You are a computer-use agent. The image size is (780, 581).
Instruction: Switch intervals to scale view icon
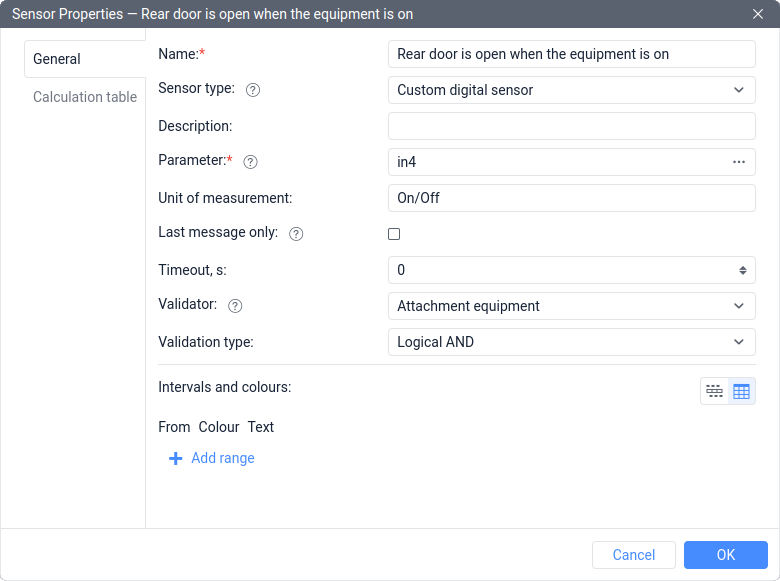[x=714, y=391]
